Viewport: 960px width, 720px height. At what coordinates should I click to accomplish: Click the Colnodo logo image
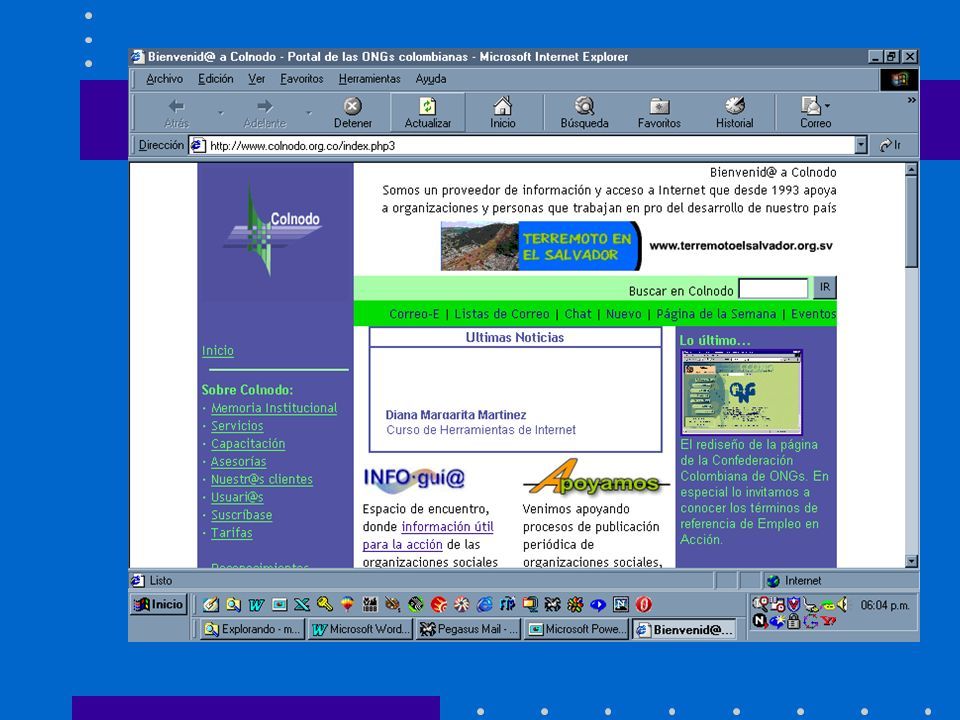(x=272, y=228)
